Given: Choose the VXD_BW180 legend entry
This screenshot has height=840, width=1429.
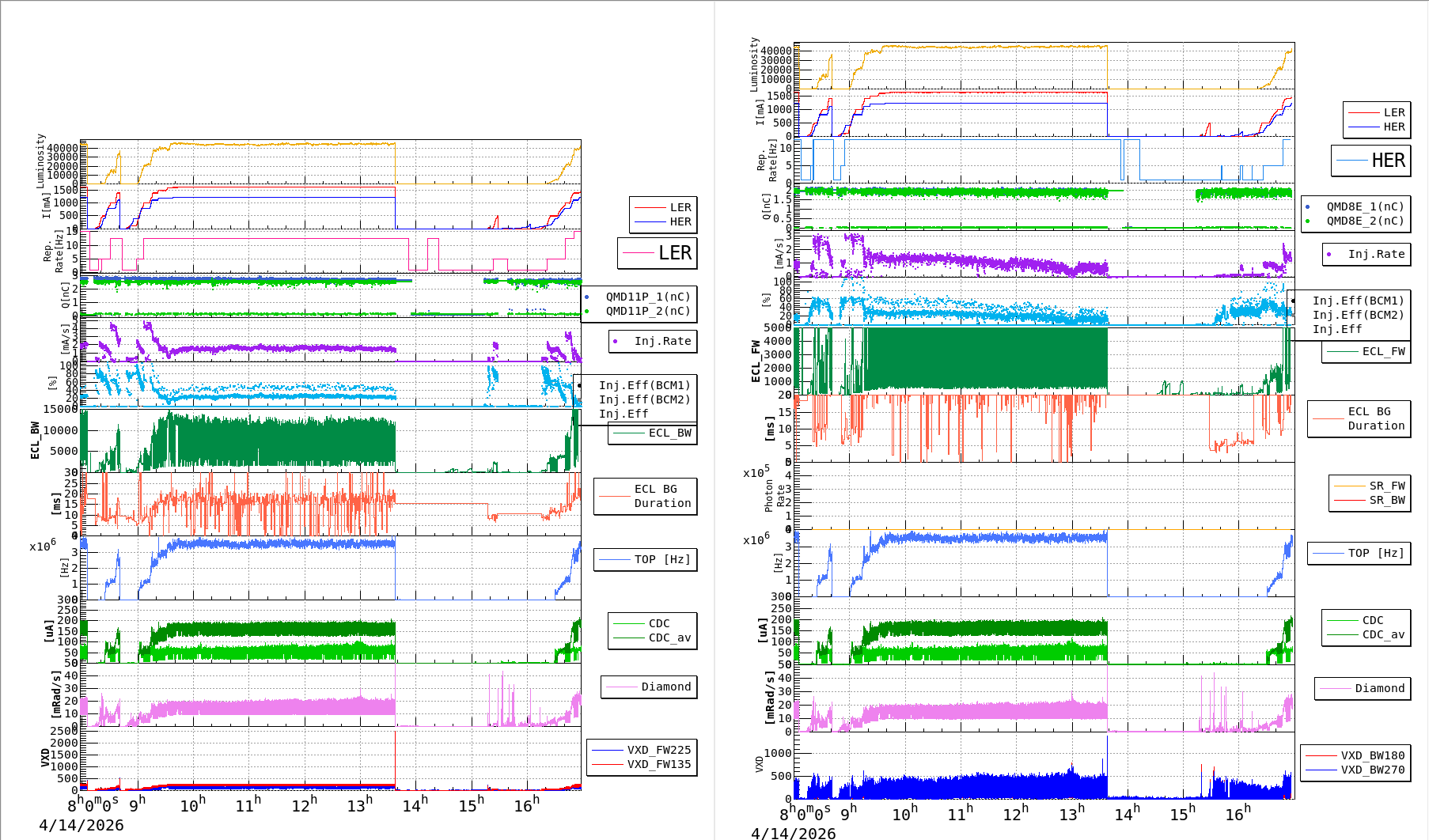Looking at the screenshot, I should tap(1355, 755).
